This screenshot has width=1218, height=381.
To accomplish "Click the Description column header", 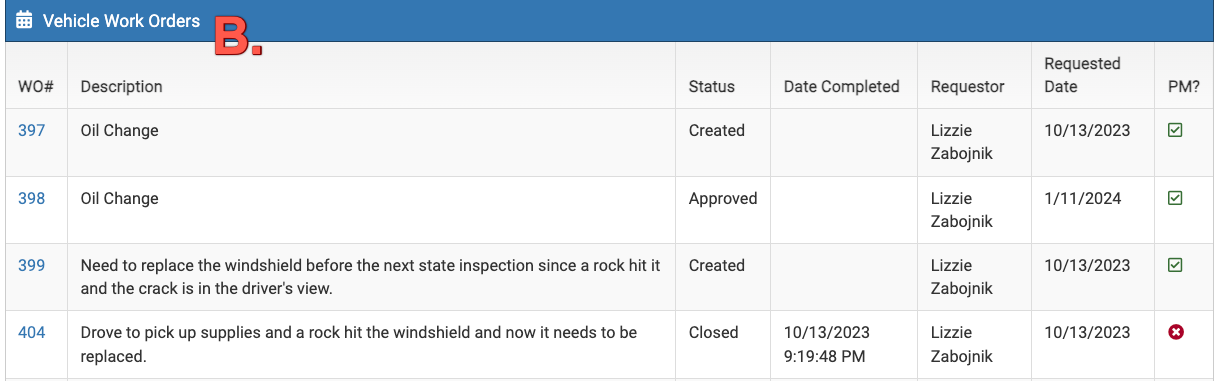I will (x=121, y=86).
